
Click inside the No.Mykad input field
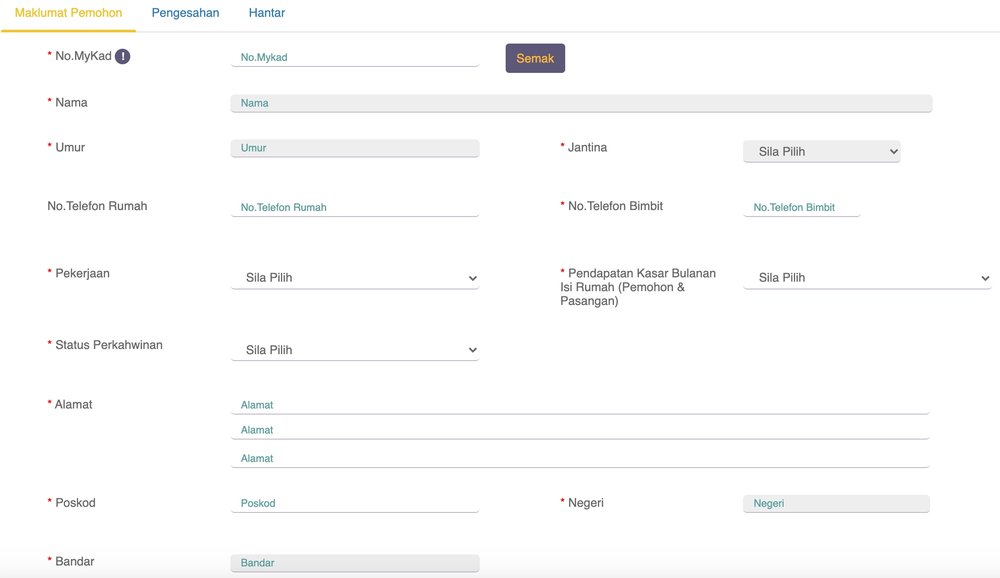pyautogui.click(x=355, y=57)
